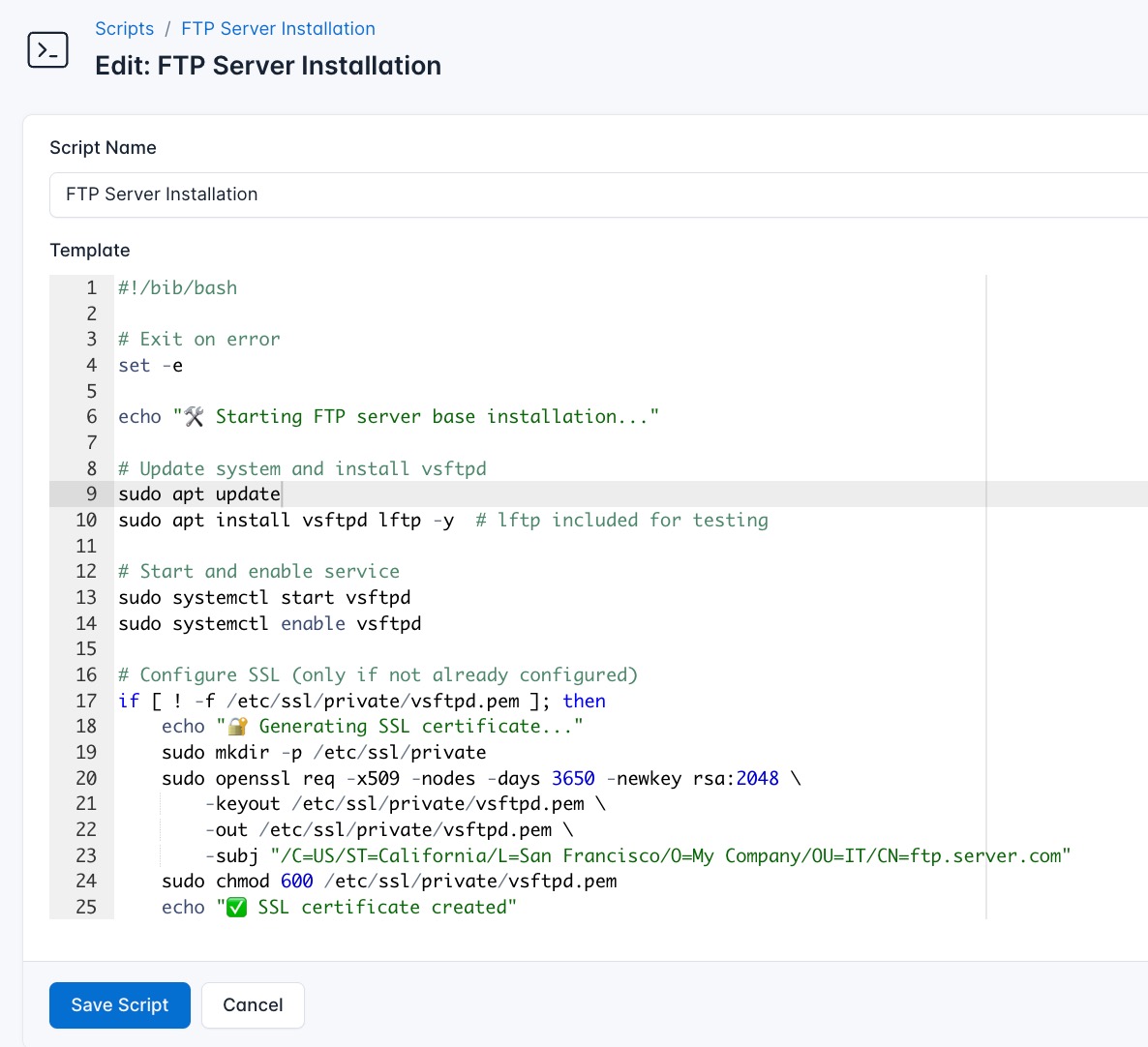1148x1047 pixels.
Task: Click '# Update system and install vsftpd' comment
Action: tap(302, 468)
